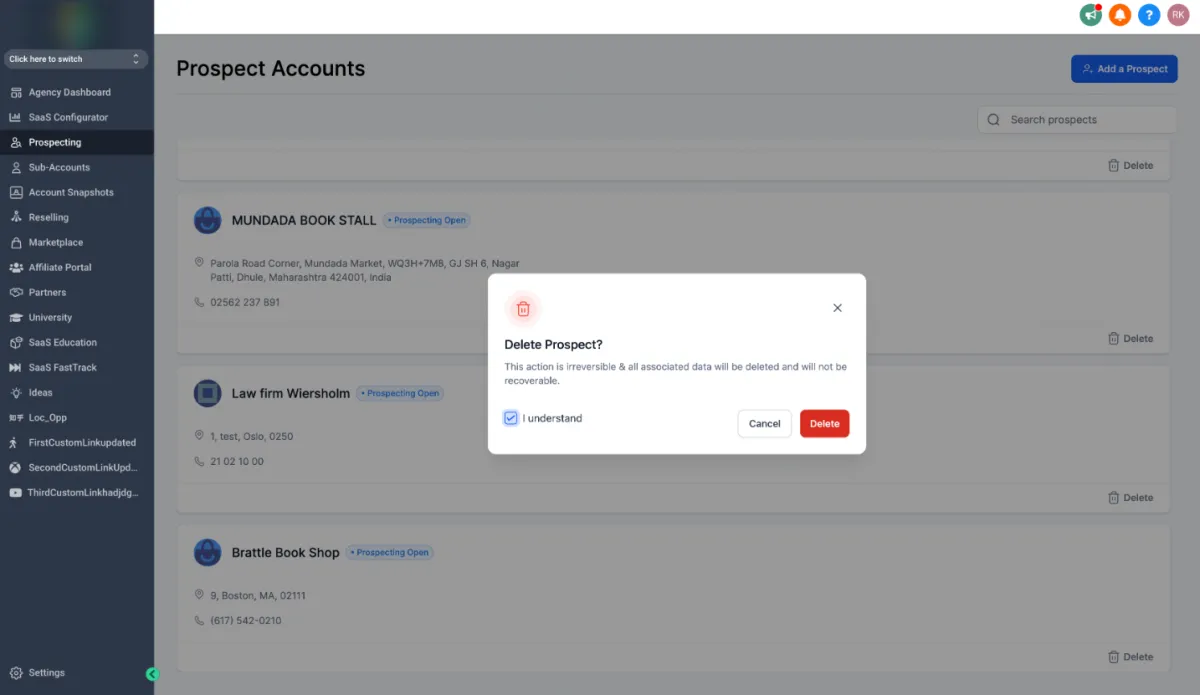
Task: Click the Affiliate Portal people icon
Action: (16, 267)
